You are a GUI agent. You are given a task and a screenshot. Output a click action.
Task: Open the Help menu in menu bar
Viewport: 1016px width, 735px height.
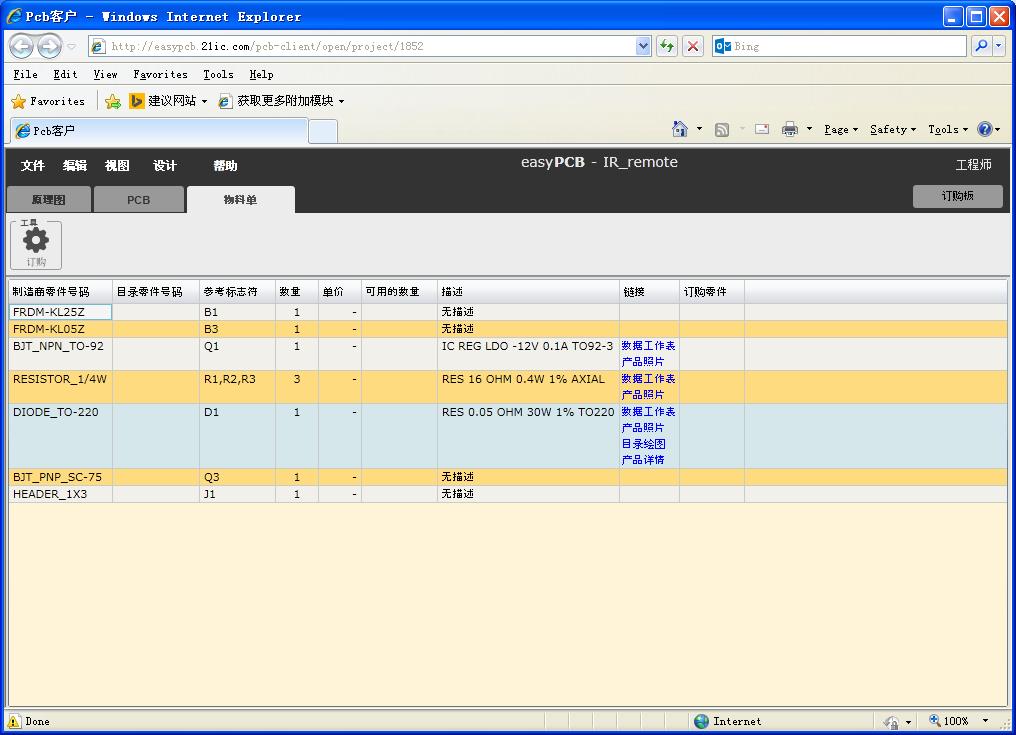coord(262,75)
